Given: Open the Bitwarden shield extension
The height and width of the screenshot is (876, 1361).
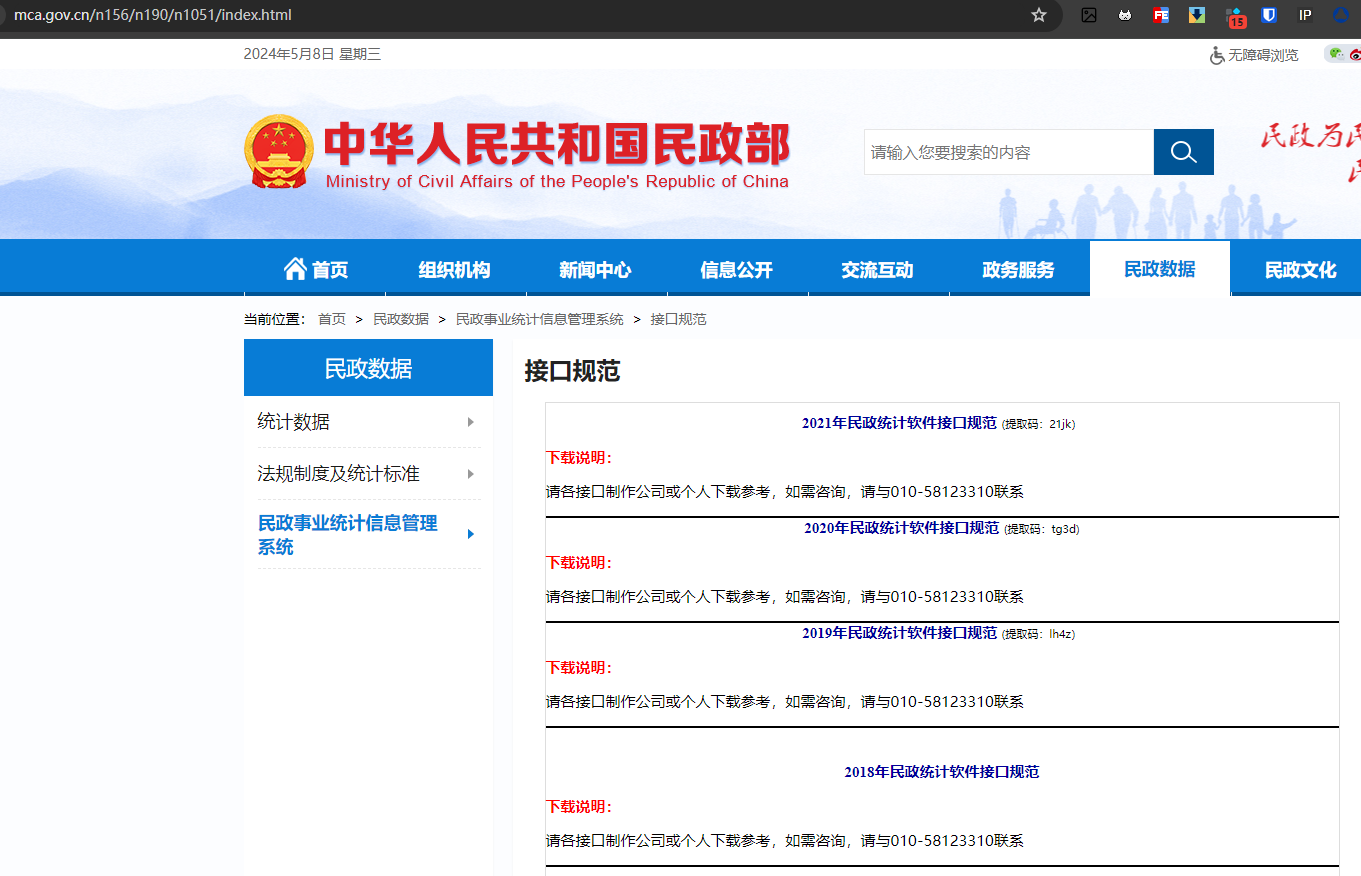Looking at the screenshot, I should 1269,15.
